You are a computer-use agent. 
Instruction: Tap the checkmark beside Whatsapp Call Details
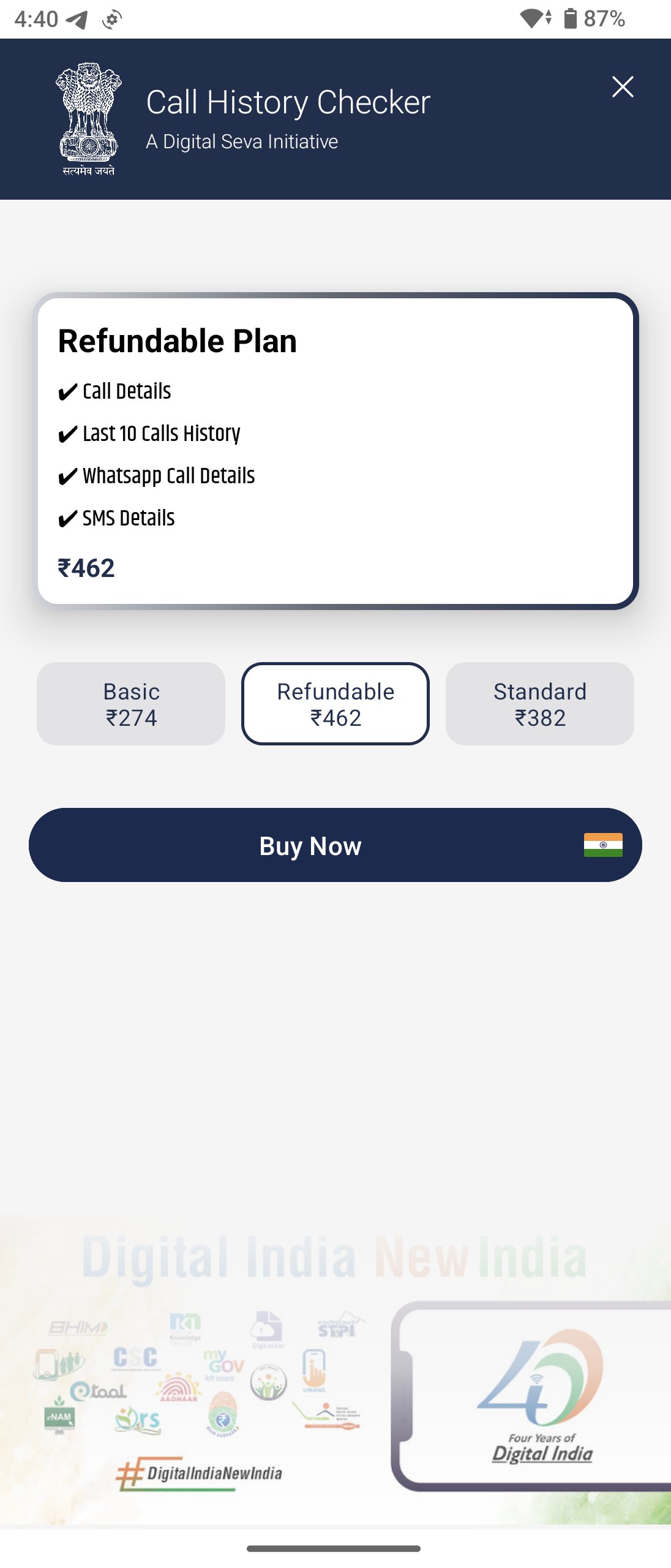tap(67, 477)
